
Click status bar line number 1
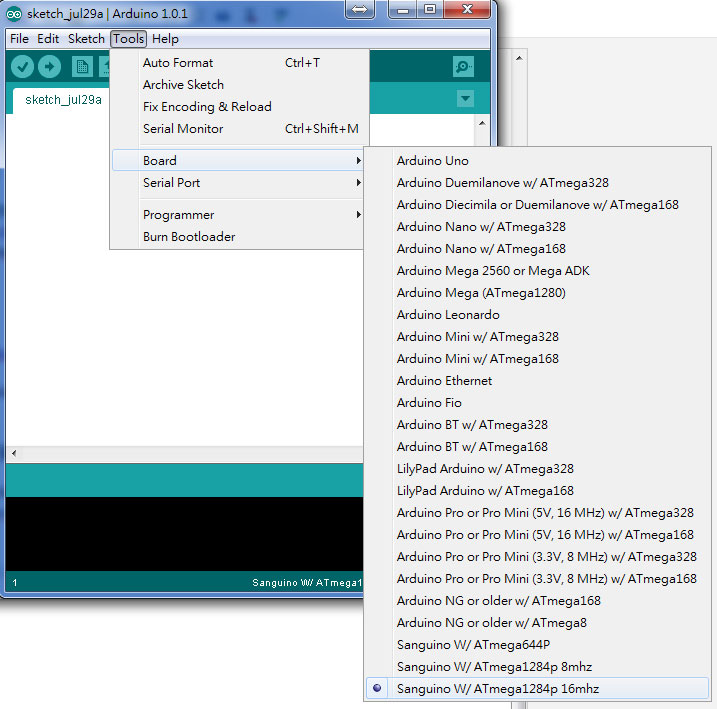(15, 583)
